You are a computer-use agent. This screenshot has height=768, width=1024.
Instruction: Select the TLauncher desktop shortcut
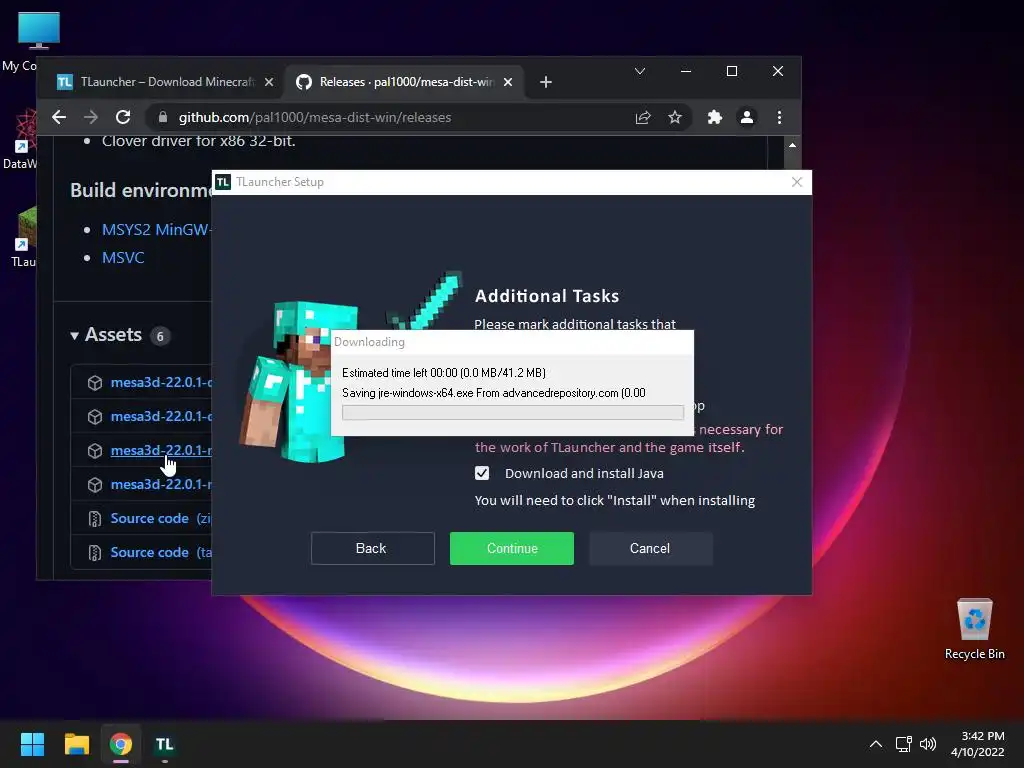[23, 236]
